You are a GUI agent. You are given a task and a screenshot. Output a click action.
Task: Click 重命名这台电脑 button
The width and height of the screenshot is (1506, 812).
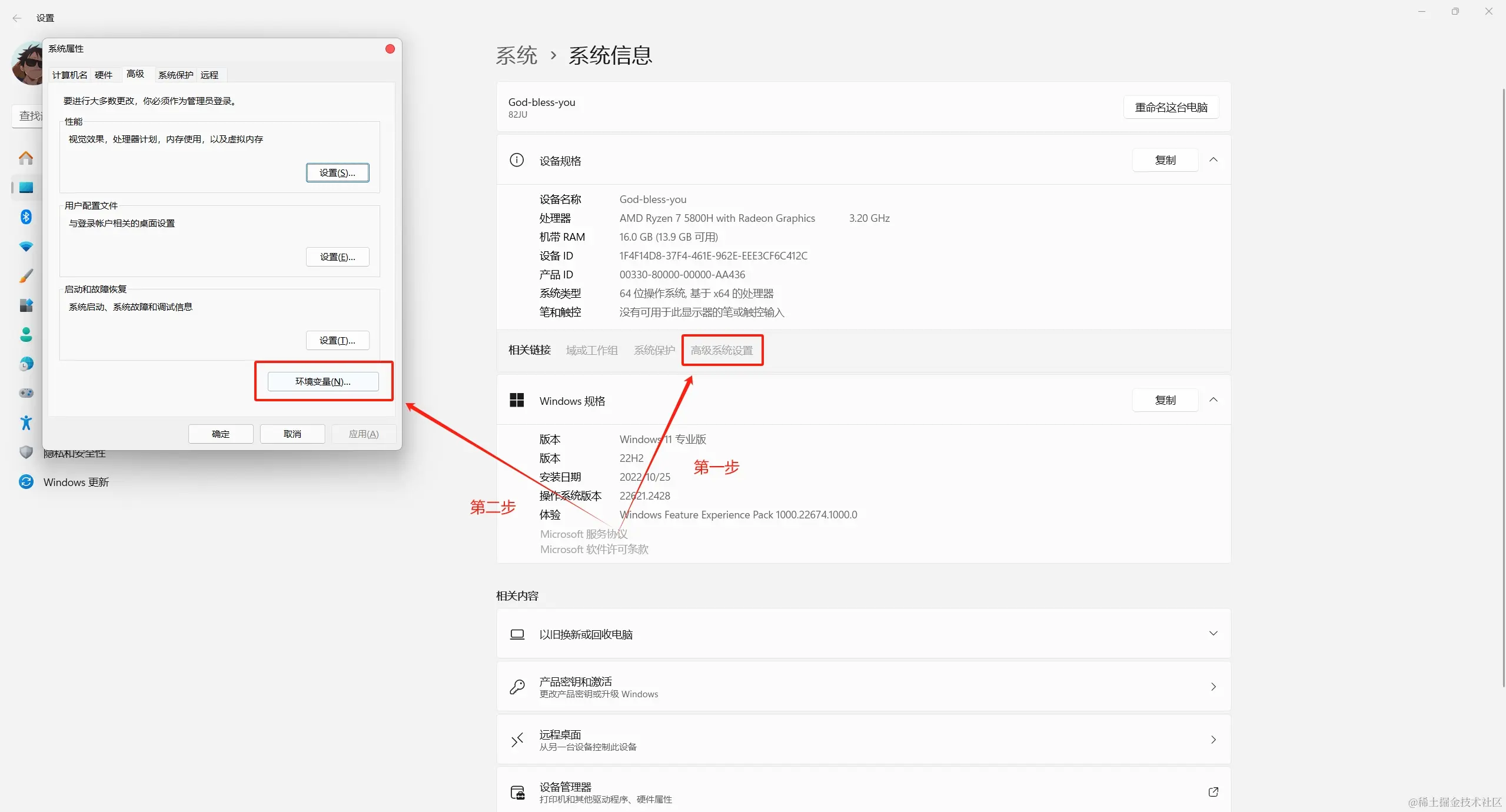coord(1171,108)
